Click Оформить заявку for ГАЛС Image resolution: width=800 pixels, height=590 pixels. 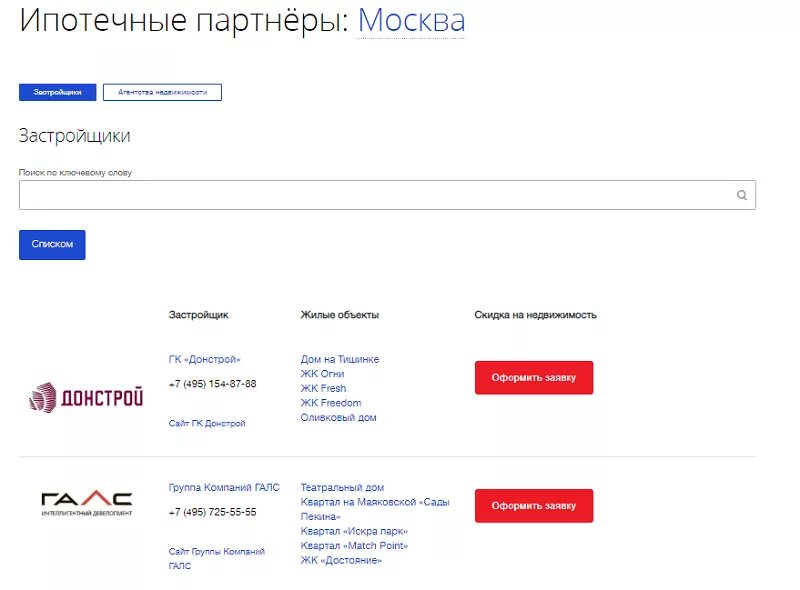coord(534,506)
